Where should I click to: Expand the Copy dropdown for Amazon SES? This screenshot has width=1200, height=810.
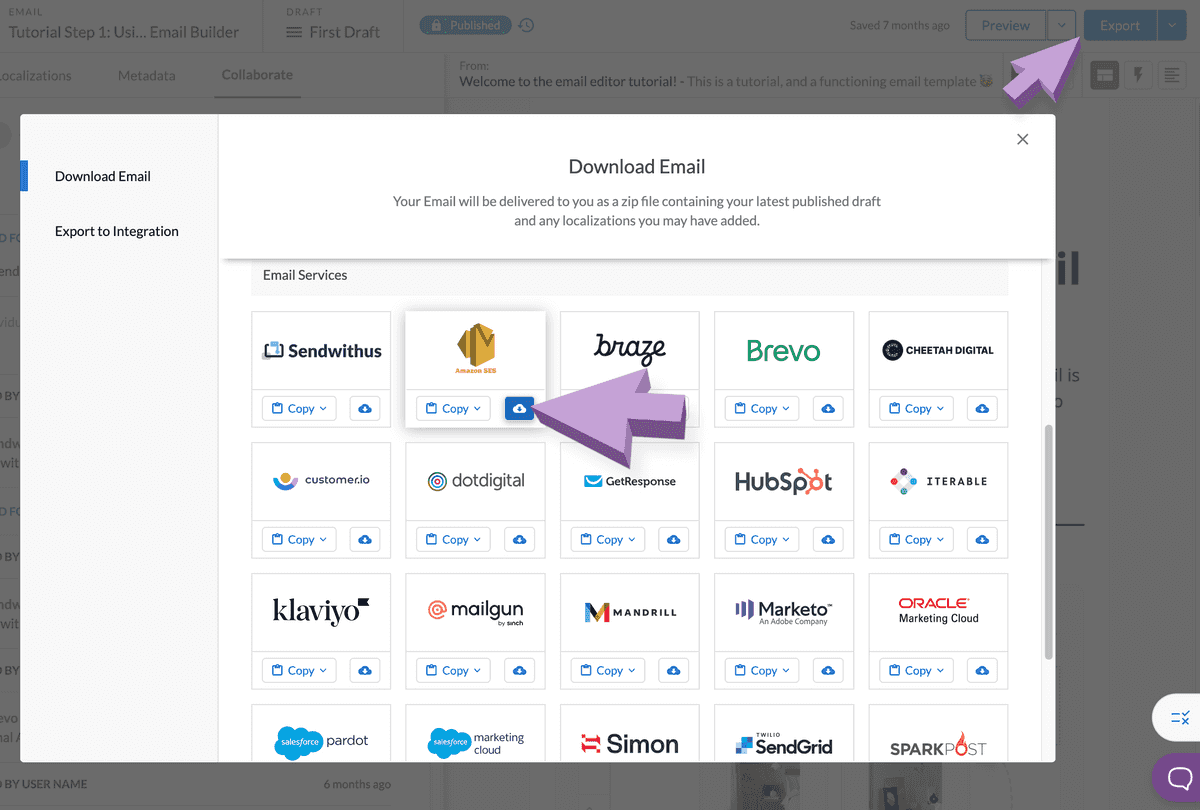454,408
